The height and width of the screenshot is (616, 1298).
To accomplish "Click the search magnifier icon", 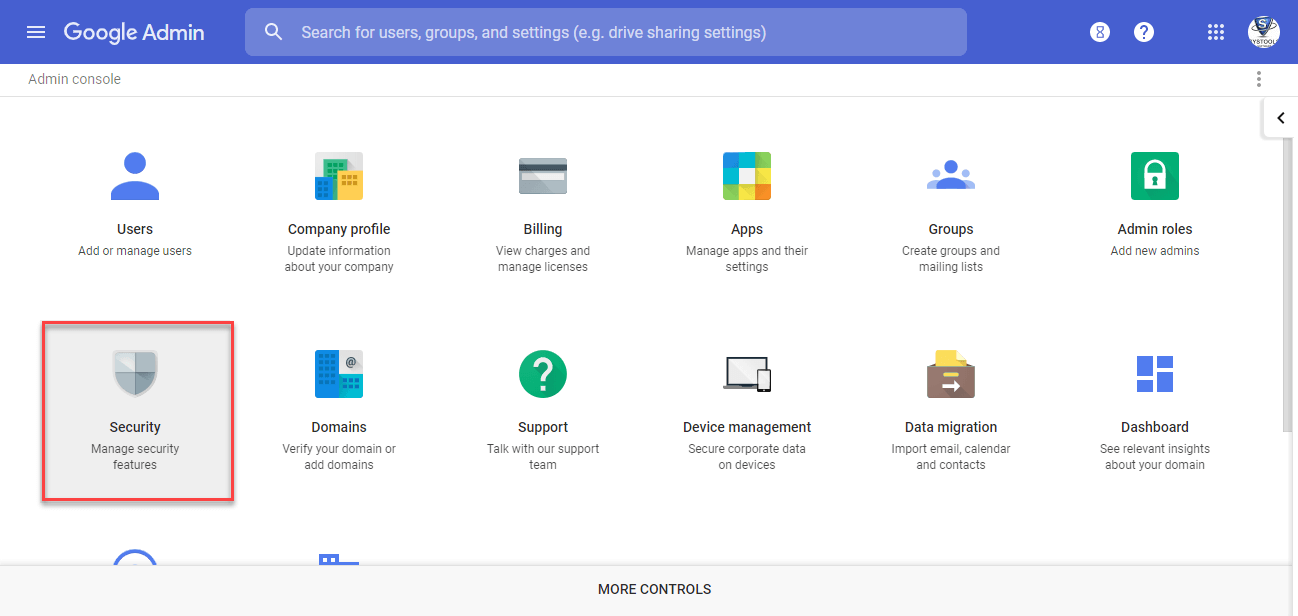I will (274, 32).
